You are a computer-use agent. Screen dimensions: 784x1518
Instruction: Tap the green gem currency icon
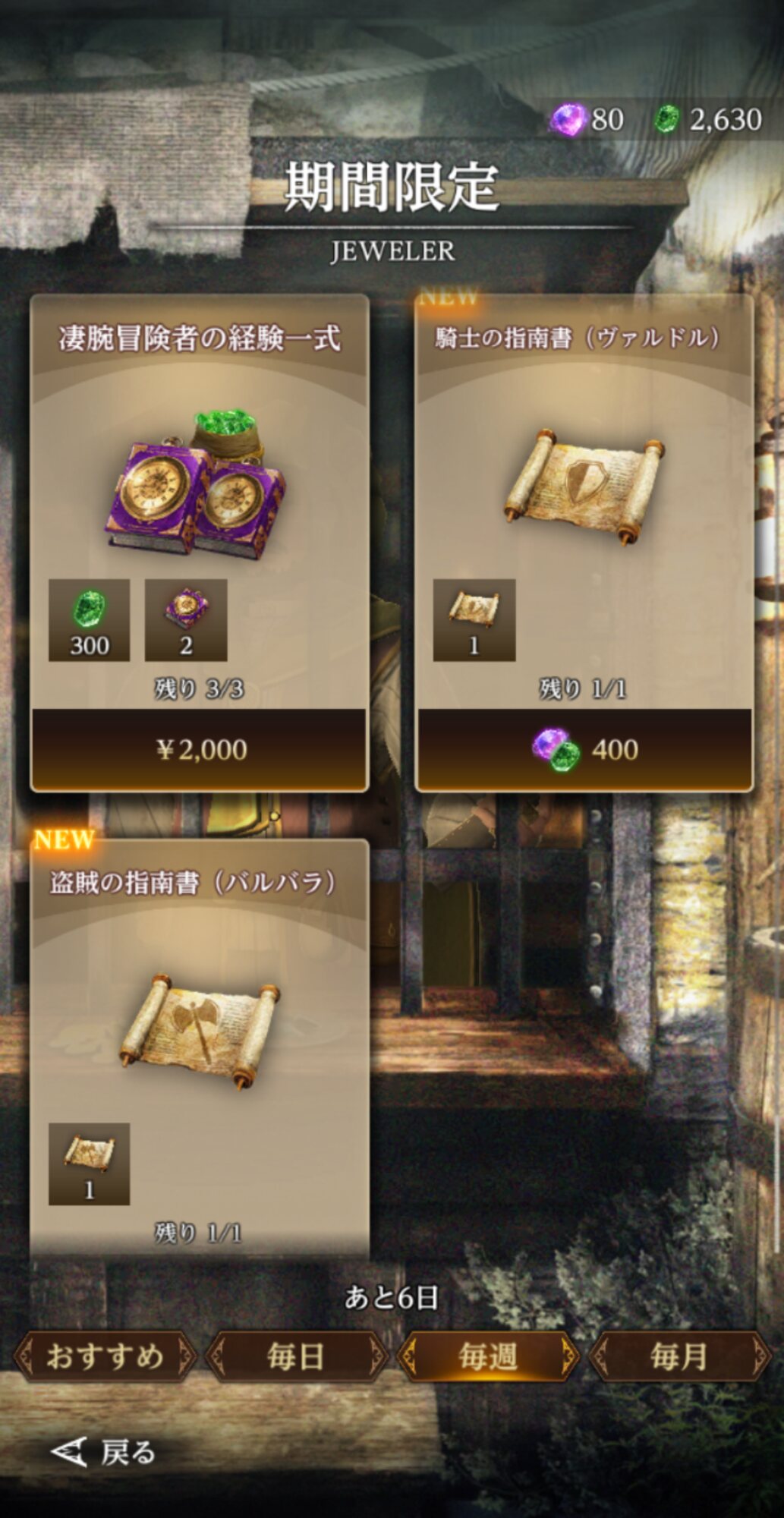pos(666,119)
